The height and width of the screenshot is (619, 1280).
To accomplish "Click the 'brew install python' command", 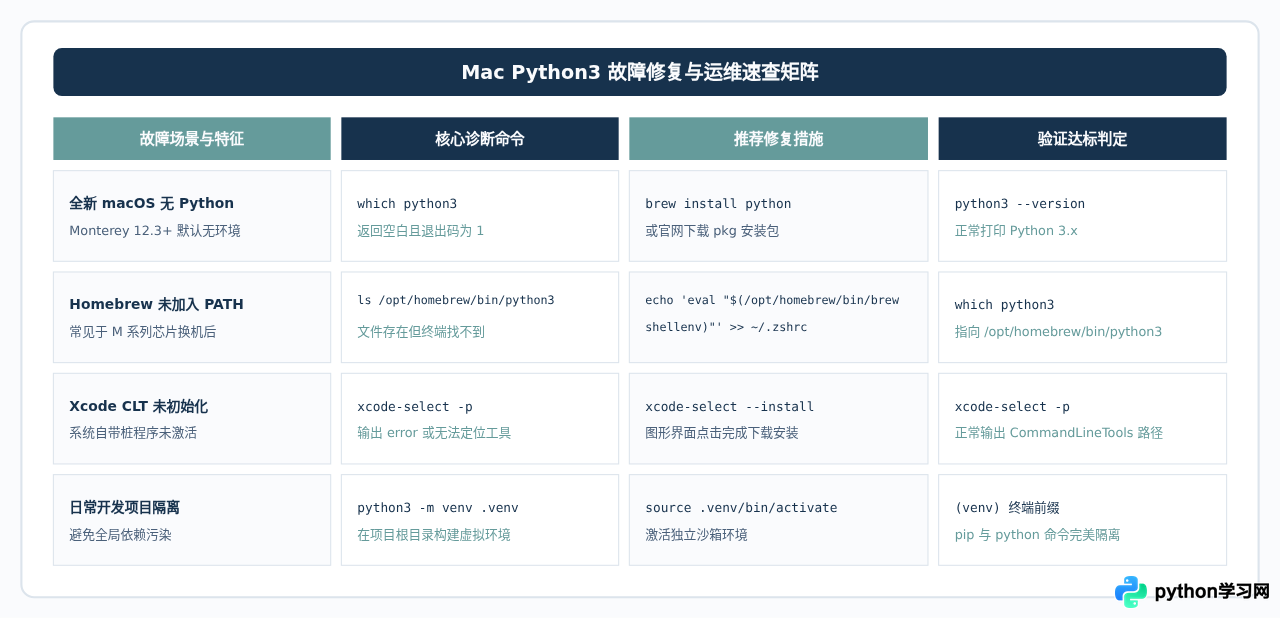I will [718, 204].
